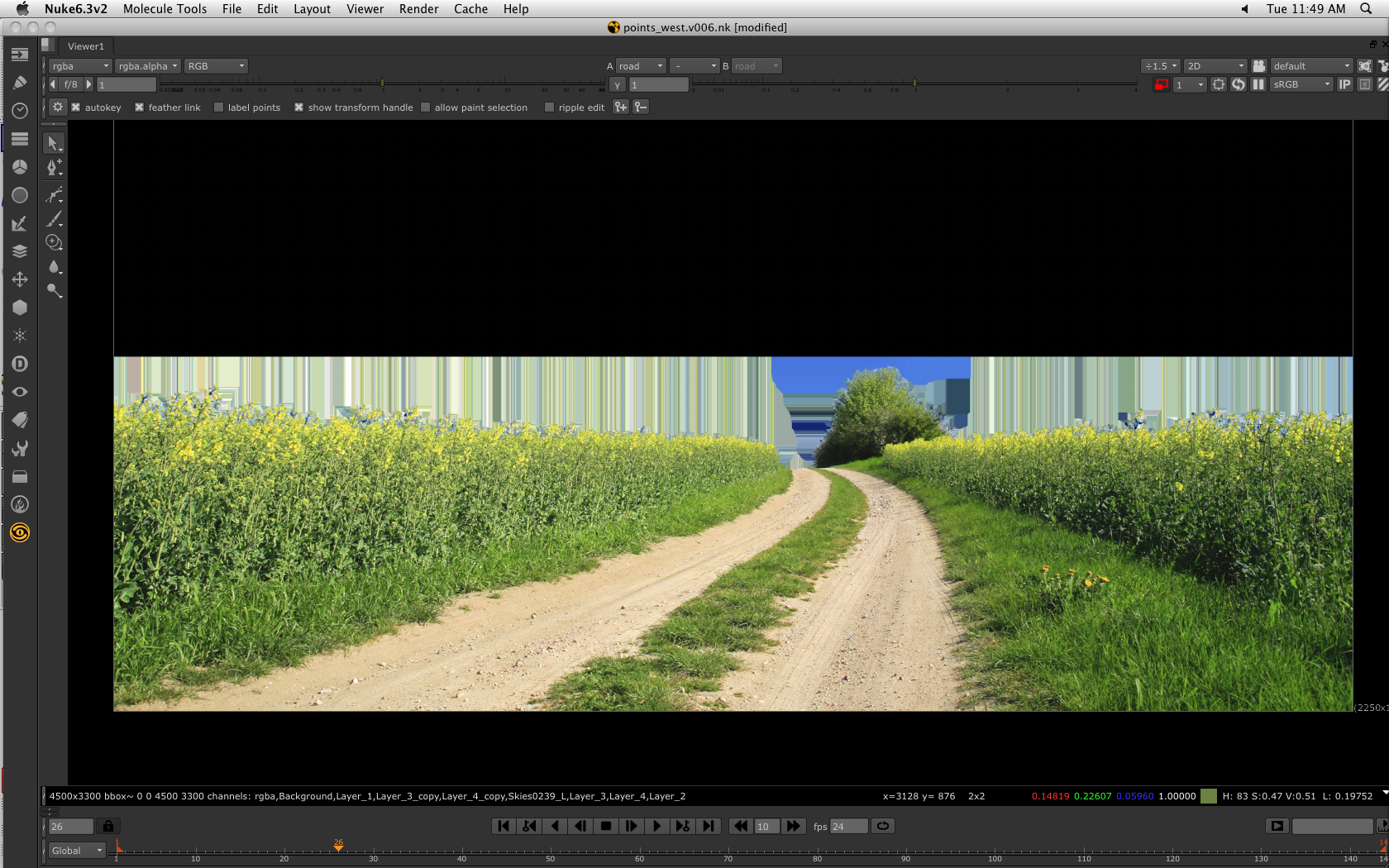Open the Layout menu
This screenshot has height=868, width=1389.
(x=312, y=8)
